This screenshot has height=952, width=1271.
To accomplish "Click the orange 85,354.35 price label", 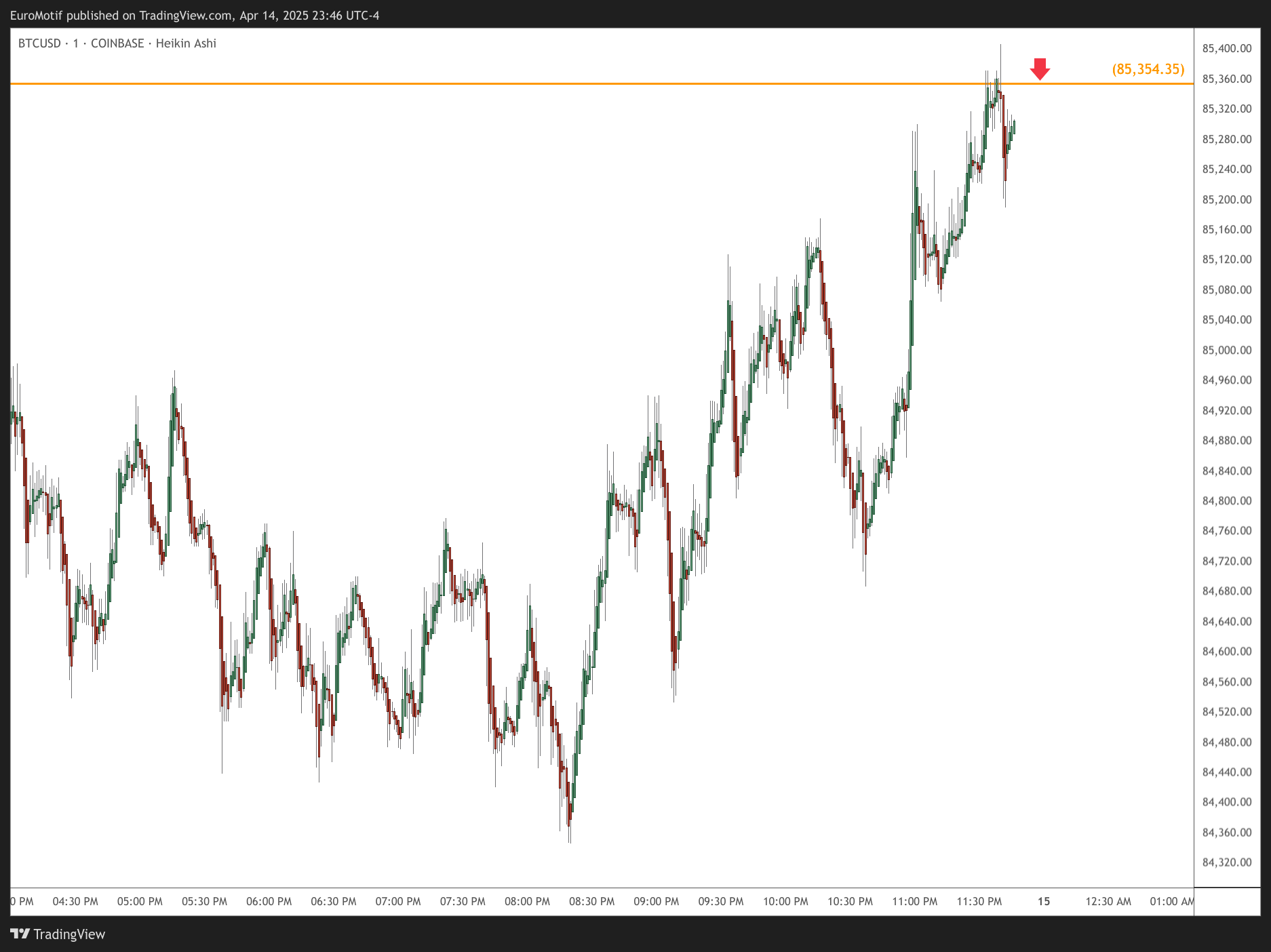I will click(x=1148, y=69).
